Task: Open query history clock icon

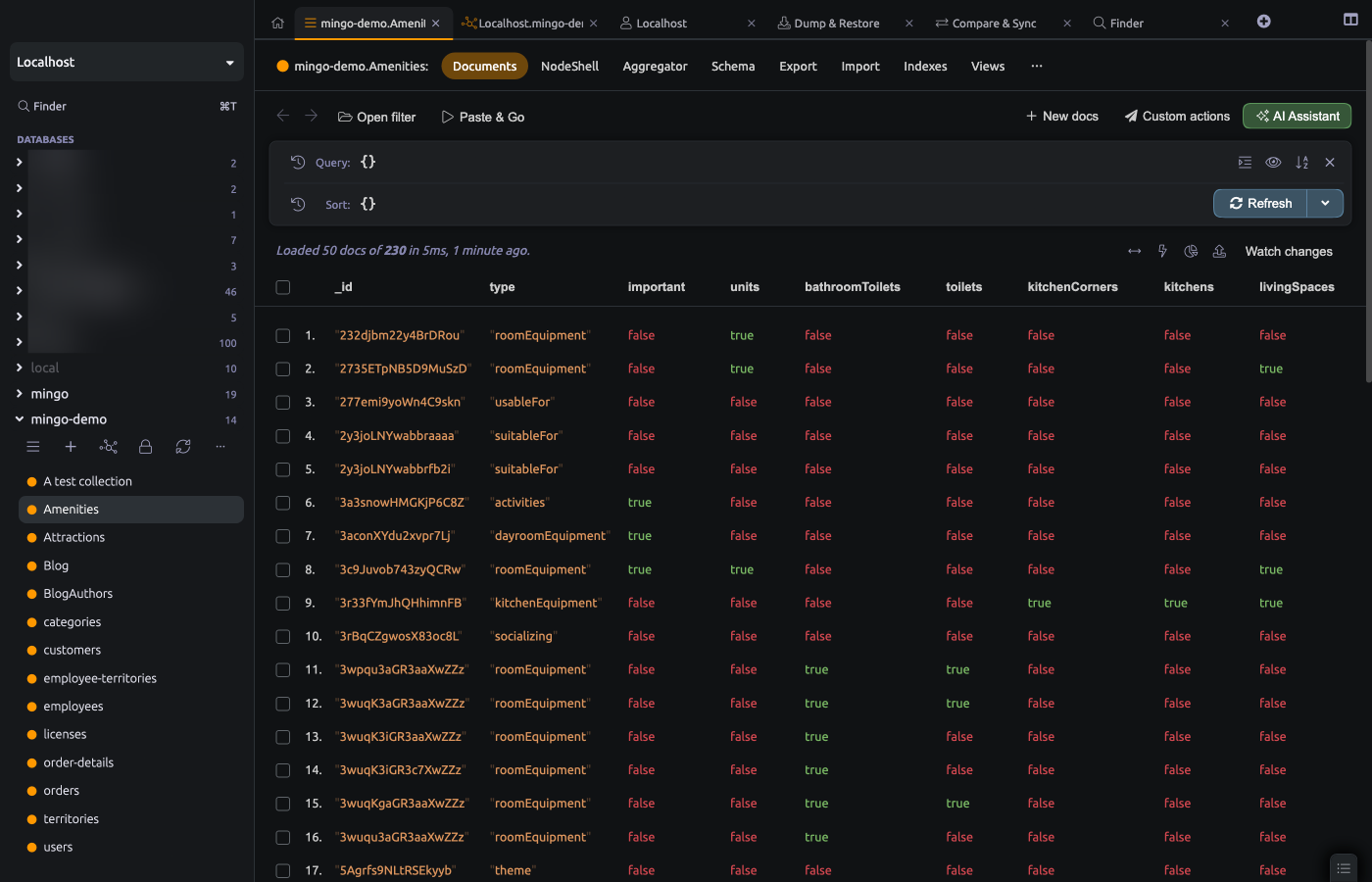Action: tap(298, 163)
